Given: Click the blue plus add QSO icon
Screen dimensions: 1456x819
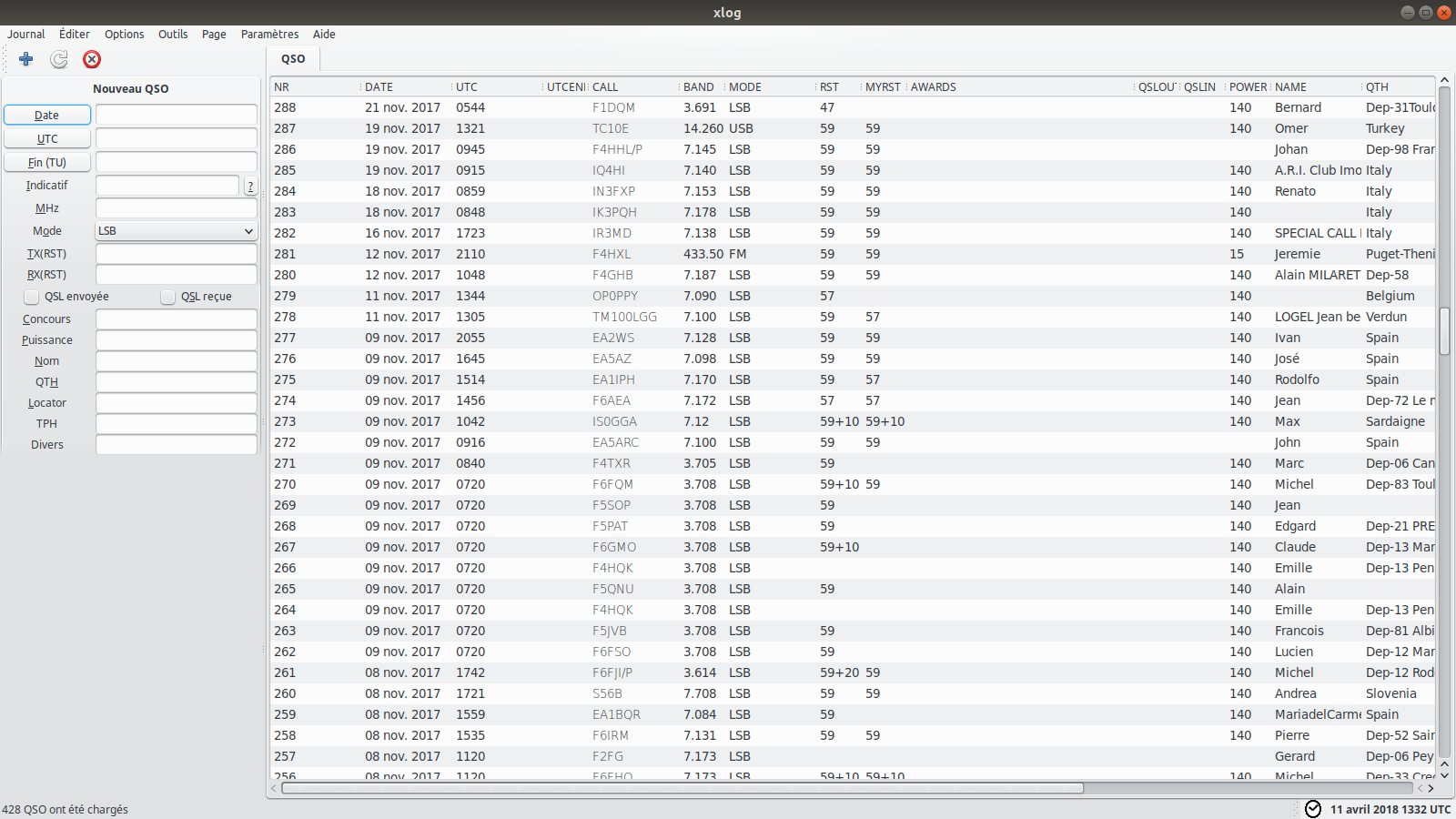Looking at the screenshot, I should click(25, 59).
